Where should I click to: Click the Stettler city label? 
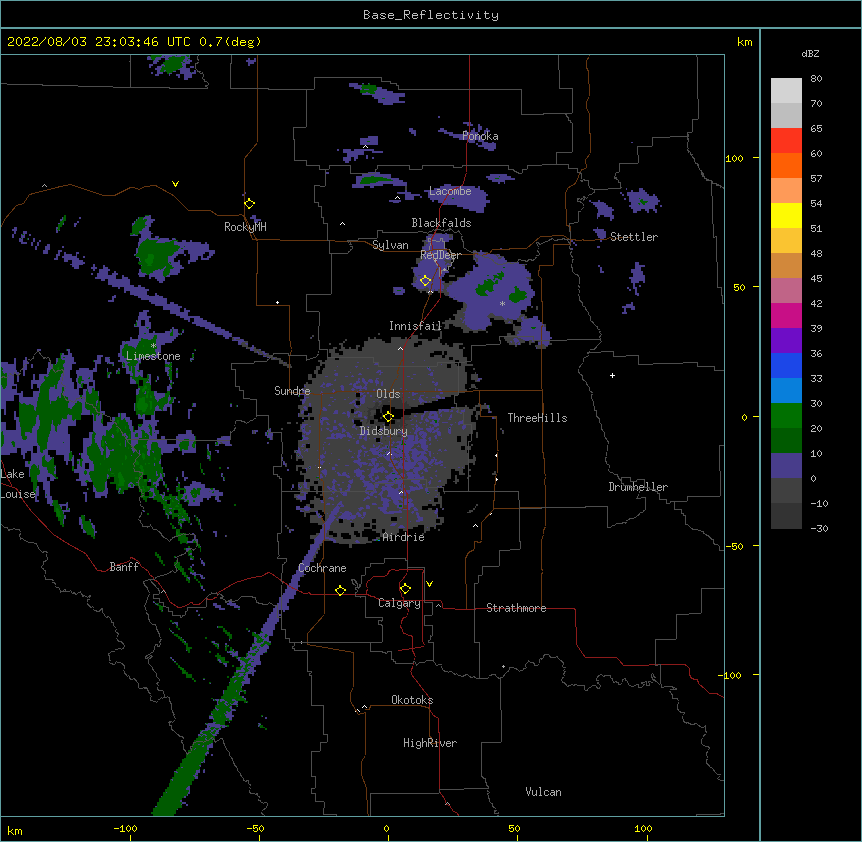tap(634, 237)
